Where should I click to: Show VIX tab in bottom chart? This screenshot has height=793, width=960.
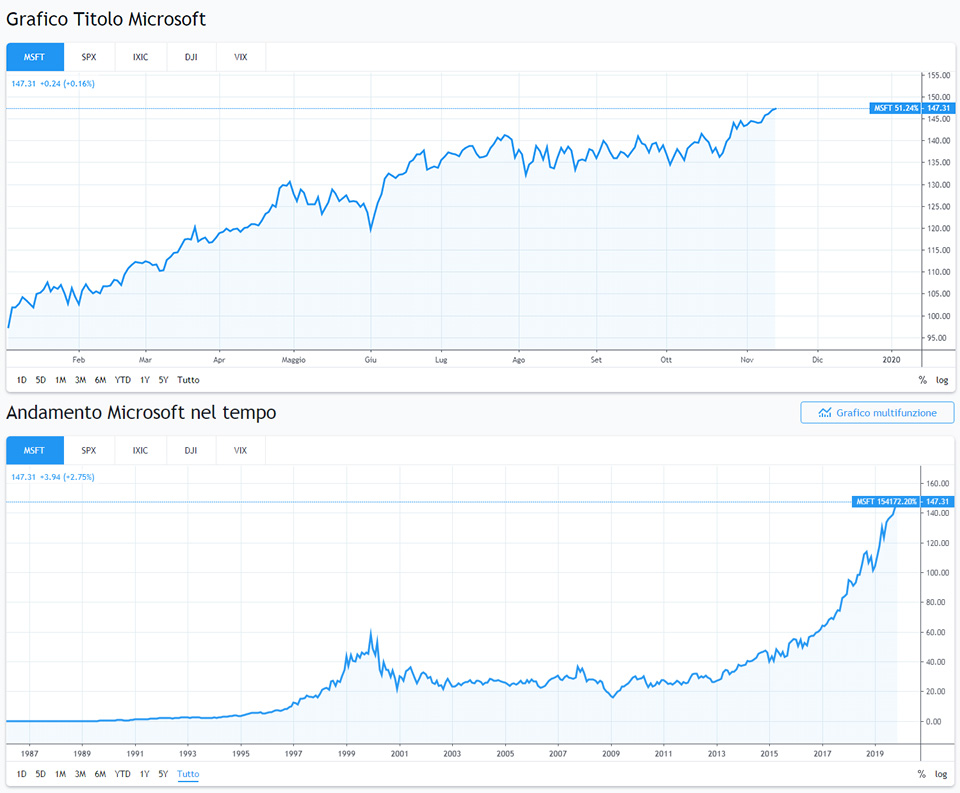(x=241, y=451)
